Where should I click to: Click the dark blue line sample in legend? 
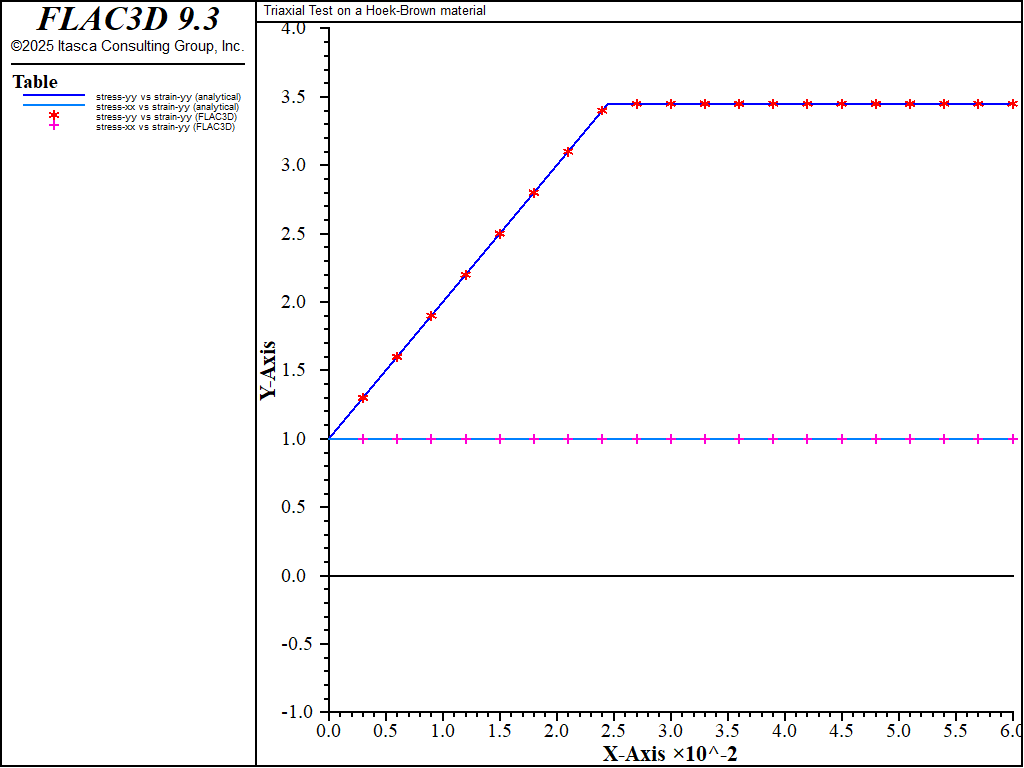(54, 96)
